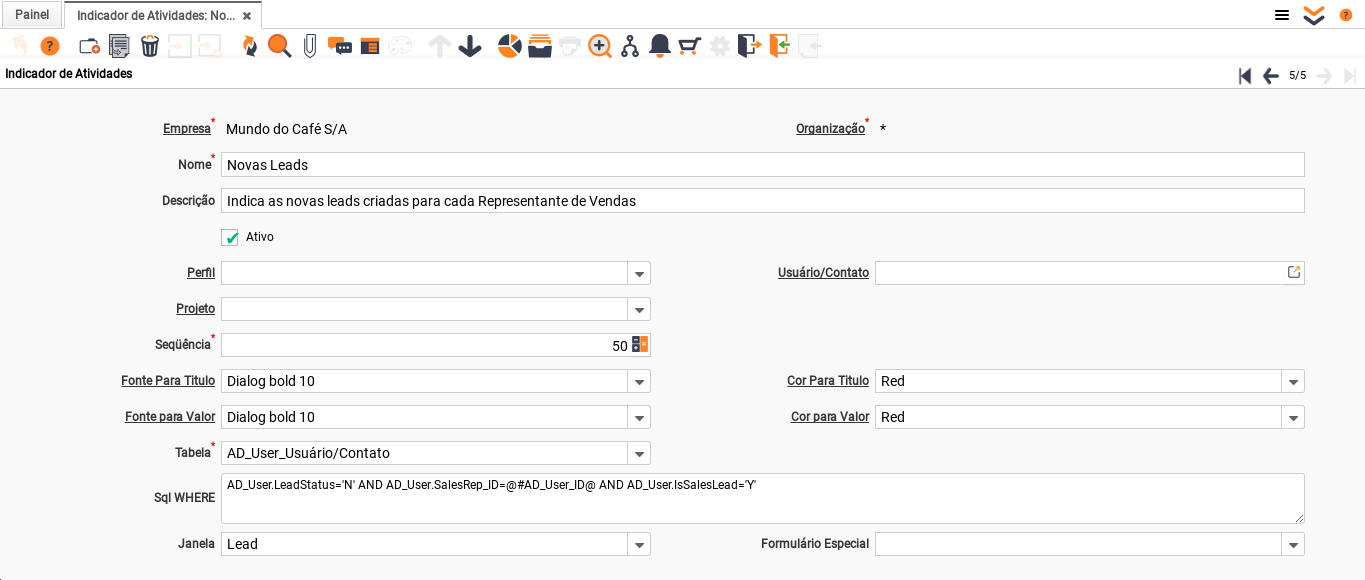
Task: Expand the Perfil dropdown
Action: coord(639,274)
